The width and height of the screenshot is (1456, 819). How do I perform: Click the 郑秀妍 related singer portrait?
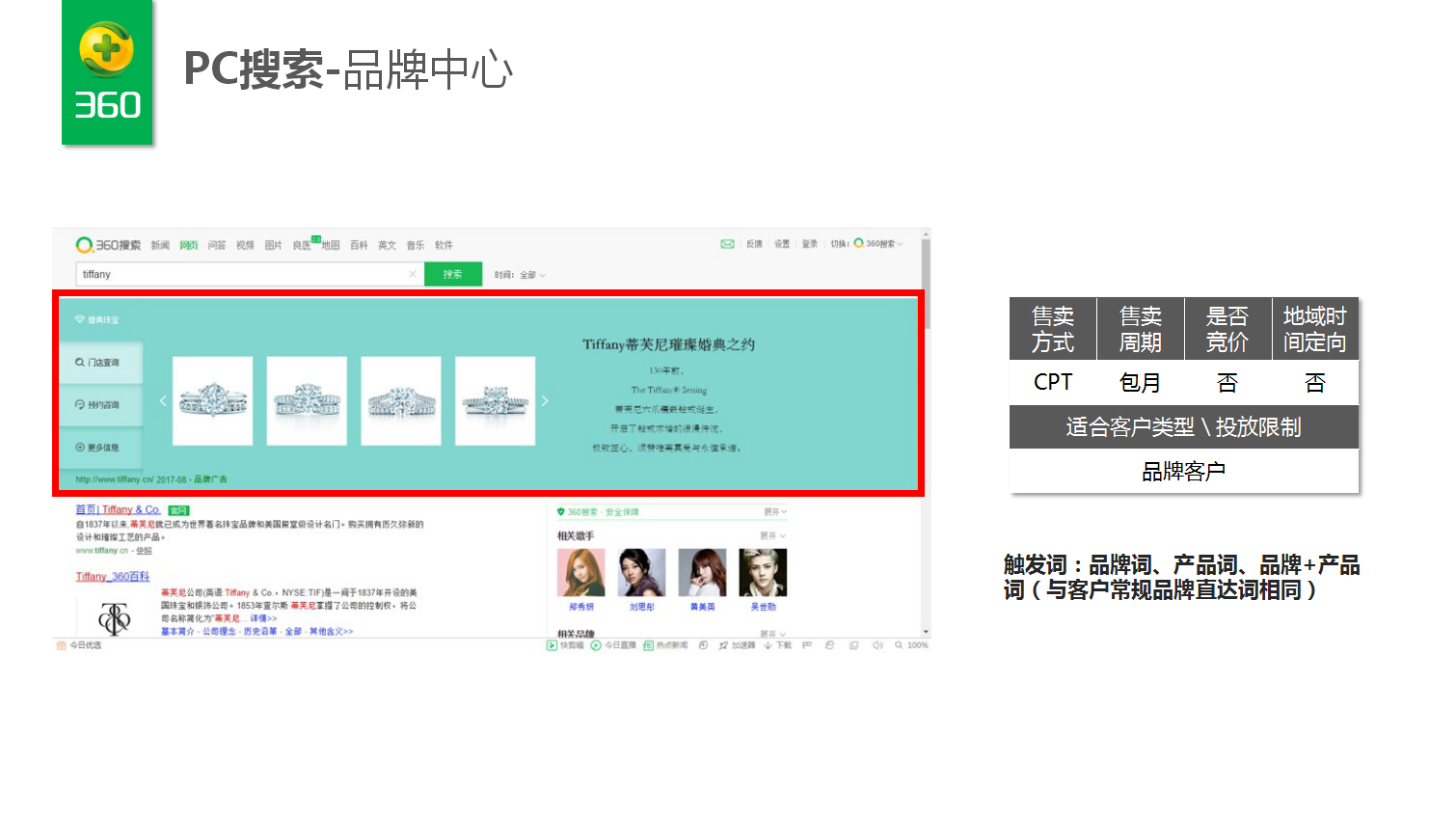click(x=581, y=573)
